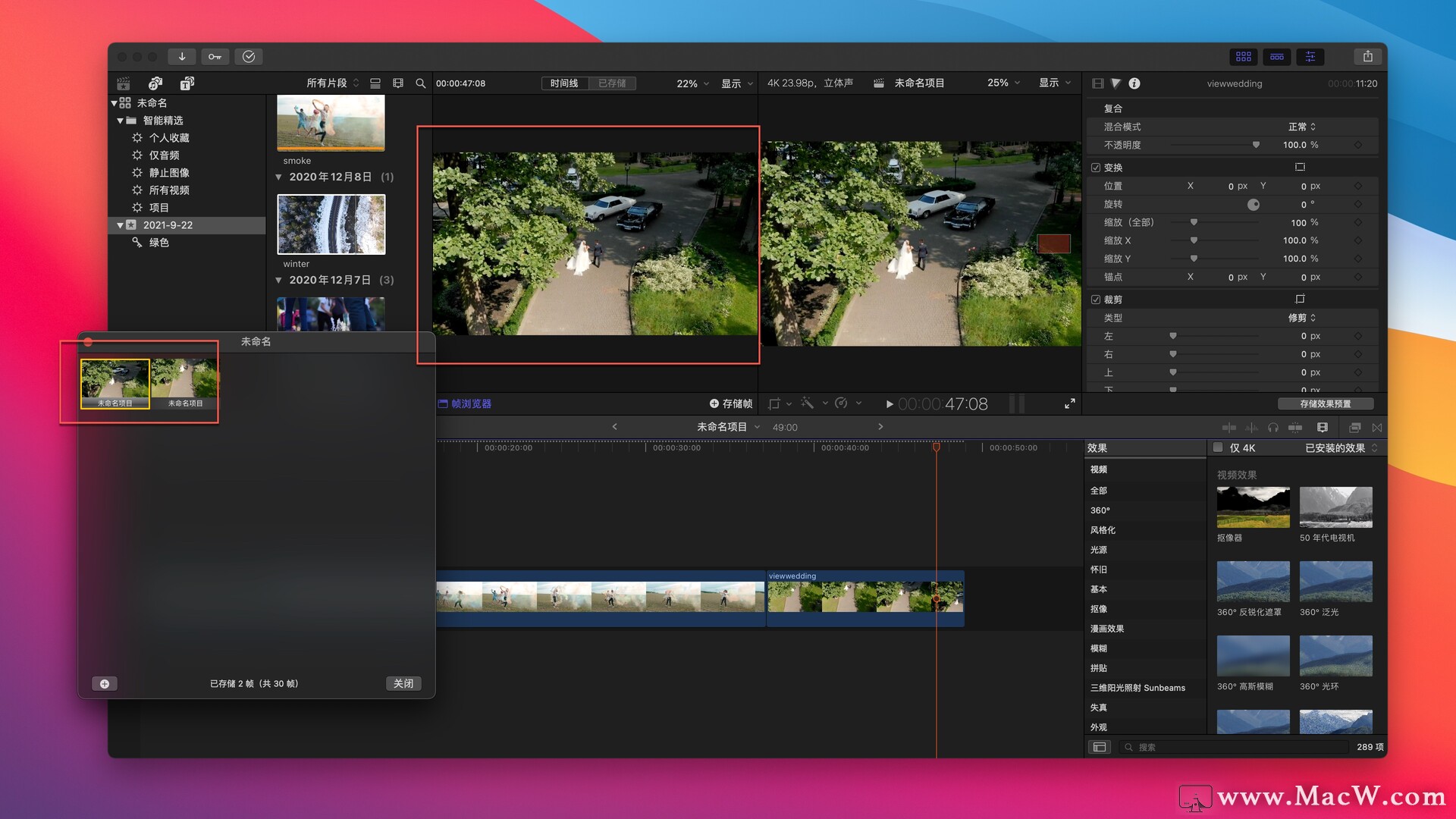Toggle the onscreen transform controls icon
1456x819 pixels.
(1300, 167)
